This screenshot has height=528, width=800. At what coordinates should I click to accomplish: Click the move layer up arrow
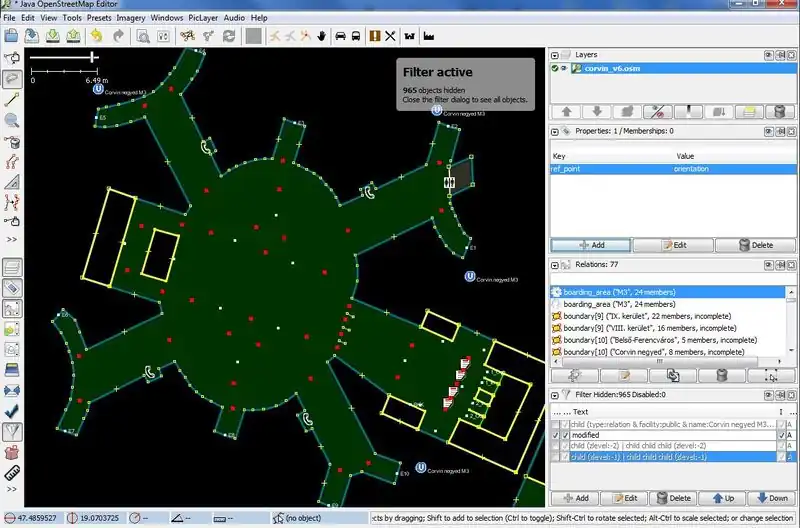pyautogui.click(x=565, y=111)
